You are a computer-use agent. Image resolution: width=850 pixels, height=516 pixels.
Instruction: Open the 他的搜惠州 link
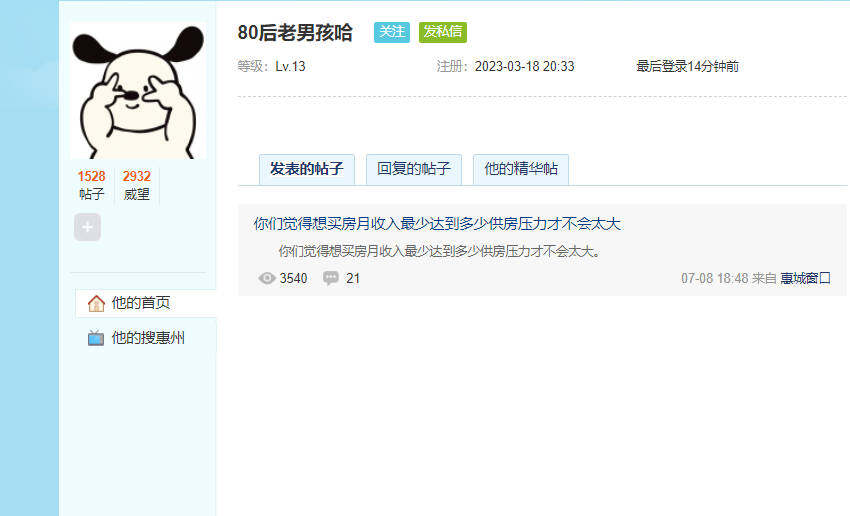click(148, 338)
